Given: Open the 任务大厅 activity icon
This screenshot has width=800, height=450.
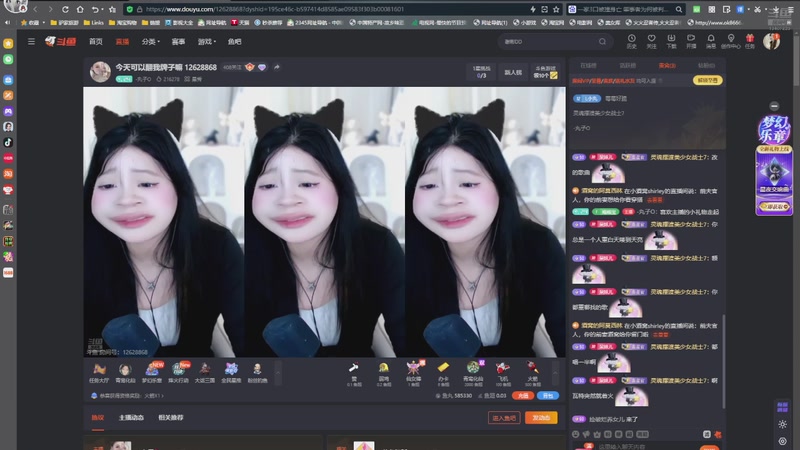Looking at the screenshot, I should coord(99,372).
